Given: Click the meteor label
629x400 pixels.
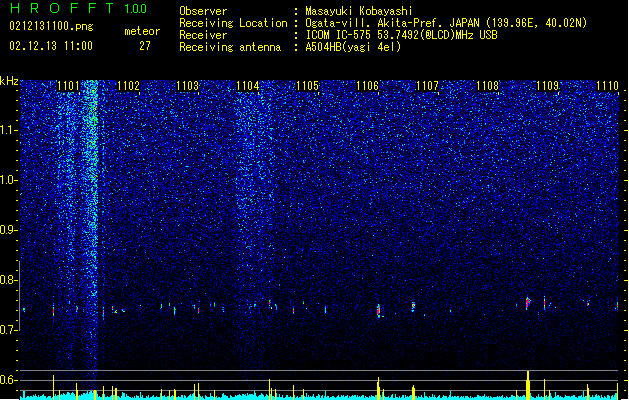Looking at the screenshot, I should coord(142,31).
